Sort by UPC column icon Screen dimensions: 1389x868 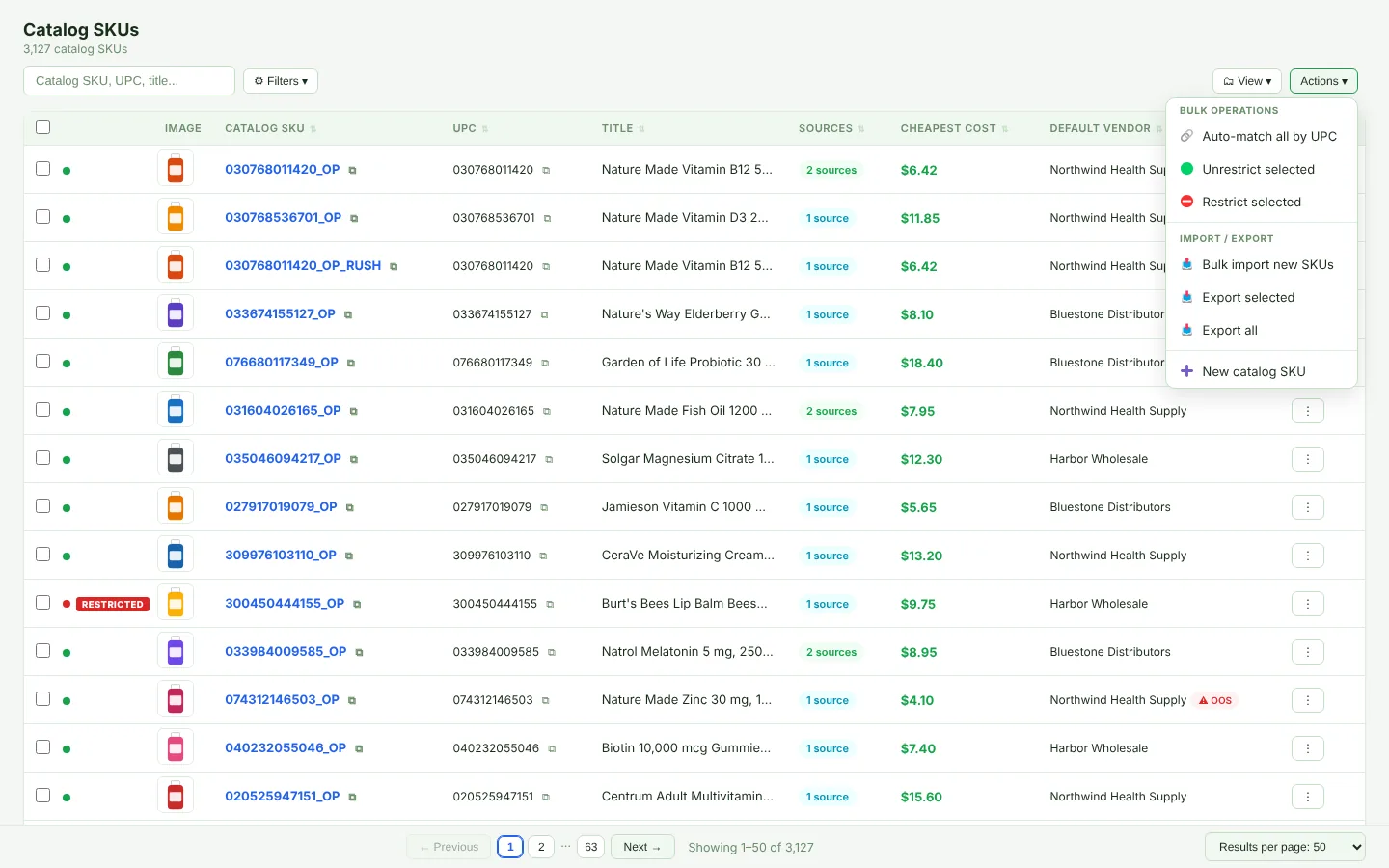pyautogui.click(x=485, y=129)
